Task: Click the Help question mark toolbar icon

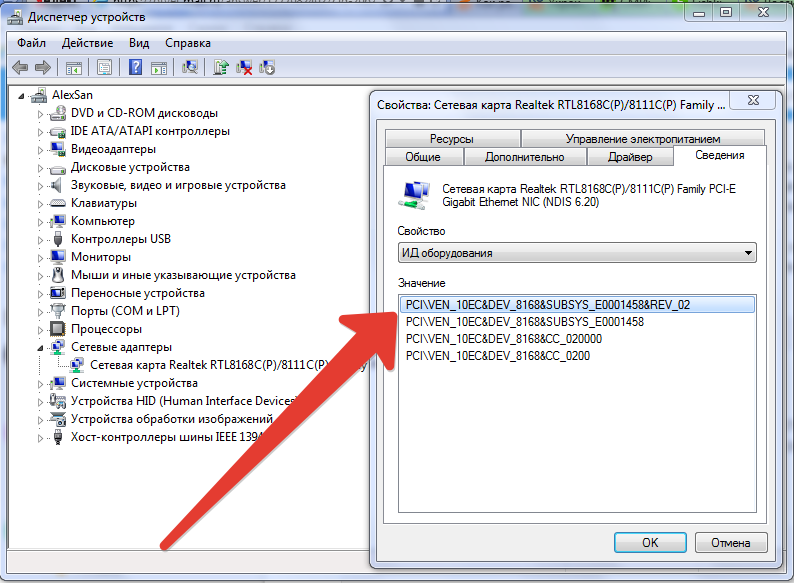Action: tap(136, 68)
